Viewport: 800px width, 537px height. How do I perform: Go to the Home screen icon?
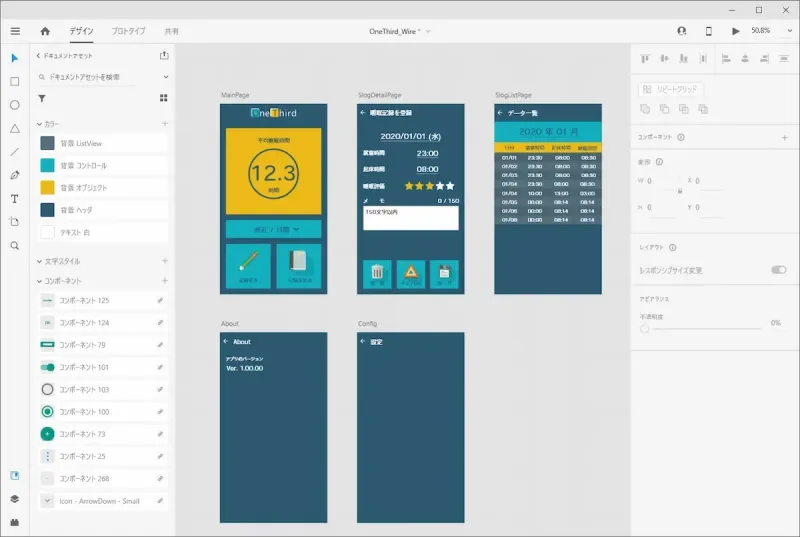tap(45, 31)
